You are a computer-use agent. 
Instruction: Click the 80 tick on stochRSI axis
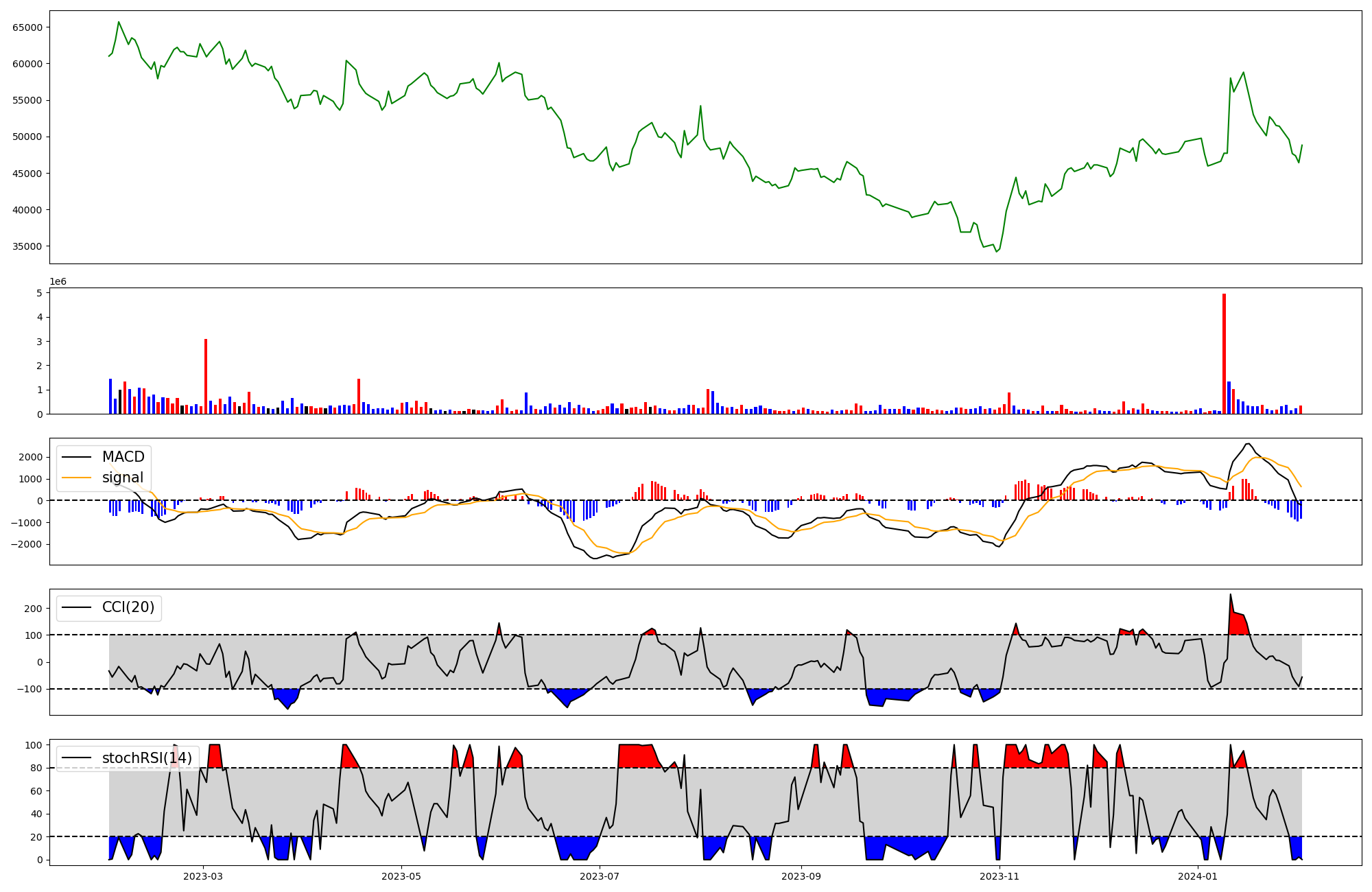click(x=37, y=768)
